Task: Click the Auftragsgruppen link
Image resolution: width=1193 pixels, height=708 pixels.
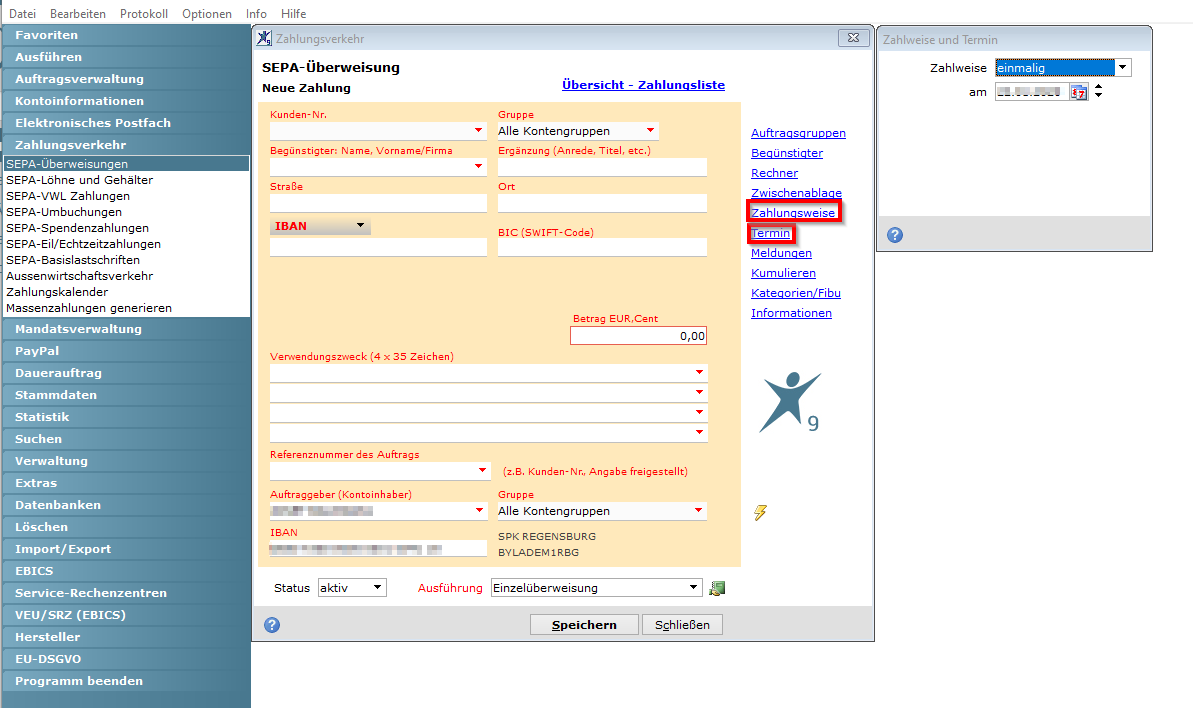Action: [x=798, y=133]
